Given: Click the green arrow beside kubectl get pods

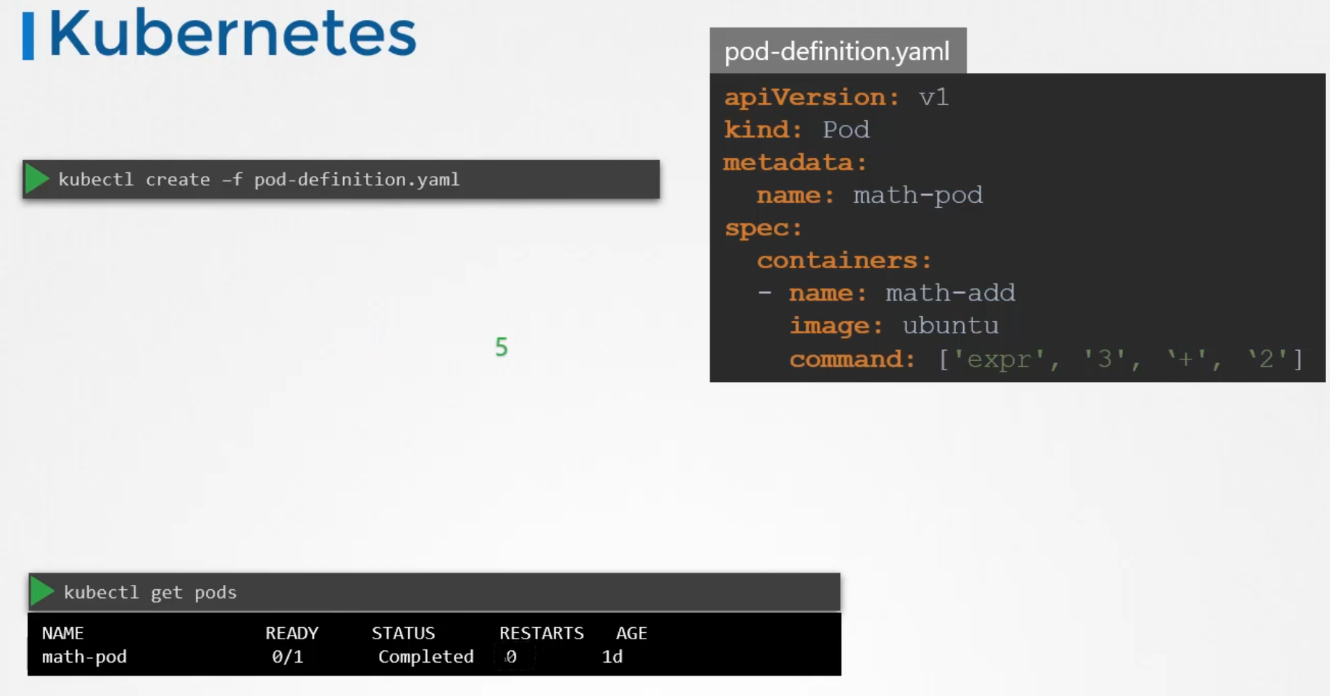Looking at the screenshot, I should point(42,592).
